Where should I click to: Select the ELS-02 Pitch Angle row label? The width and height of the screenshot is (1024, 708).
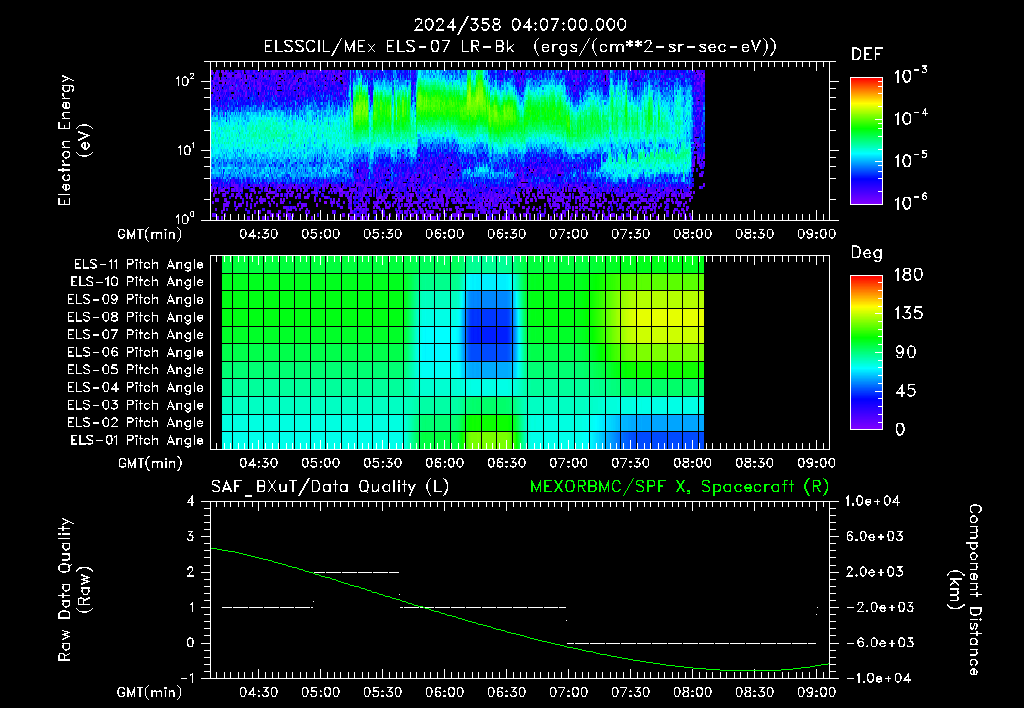point(136,423)
